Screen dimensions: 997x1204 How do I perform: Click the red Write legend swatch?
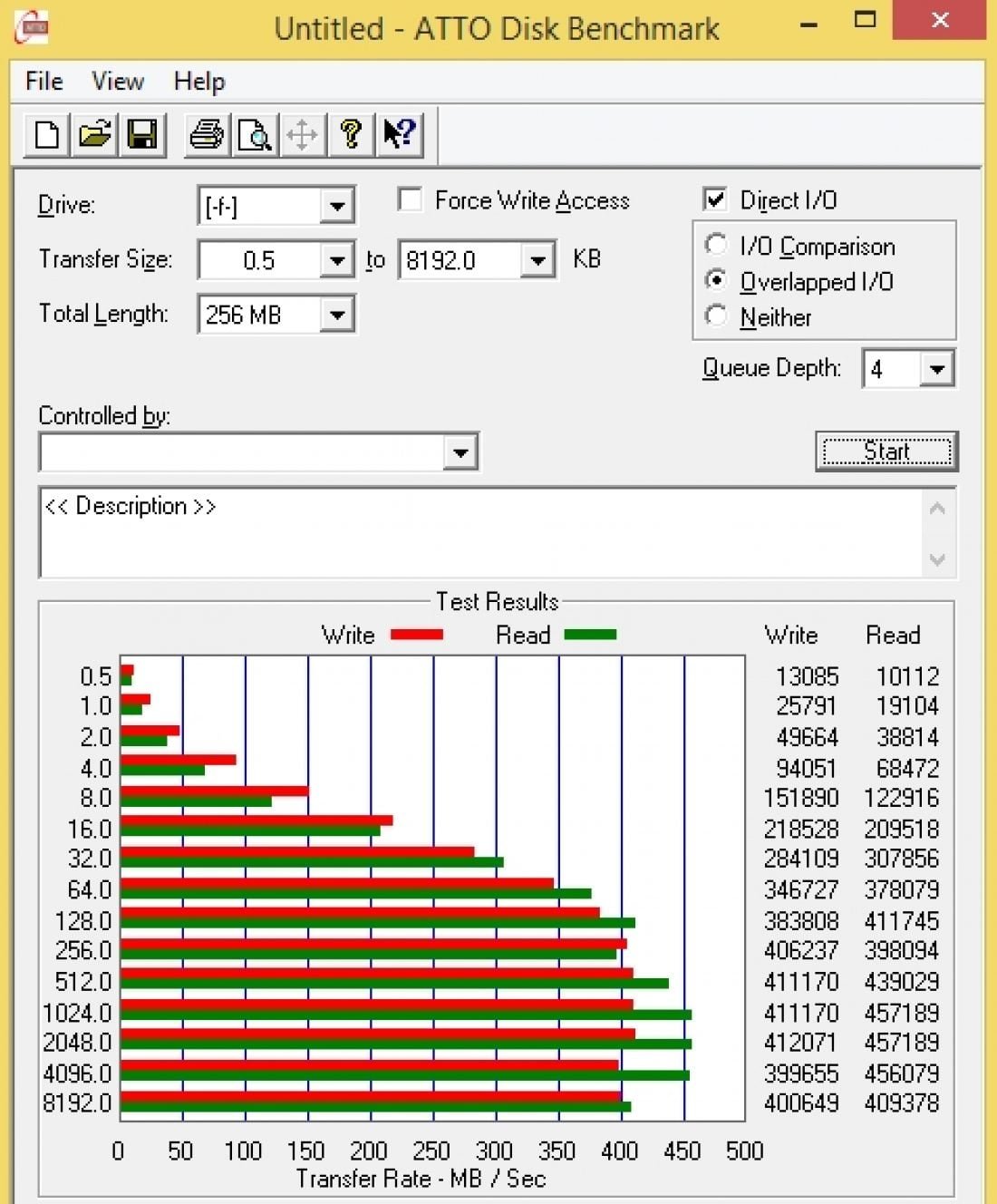[x=417, y=635]
